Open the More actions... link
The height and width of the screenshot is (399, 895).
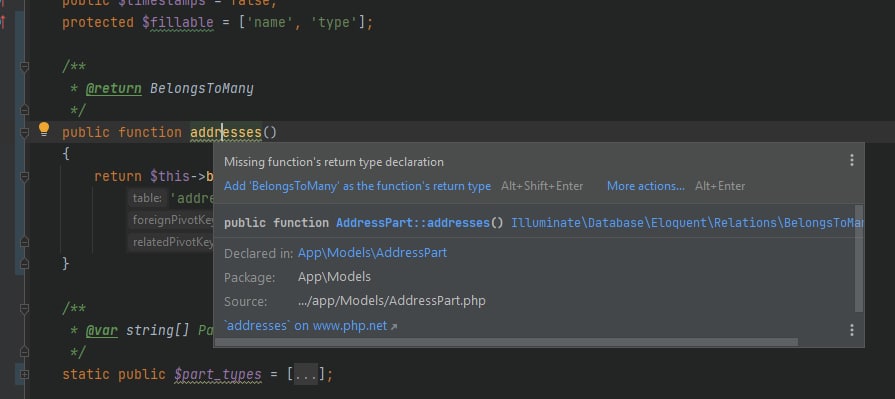tap(646, 186)
